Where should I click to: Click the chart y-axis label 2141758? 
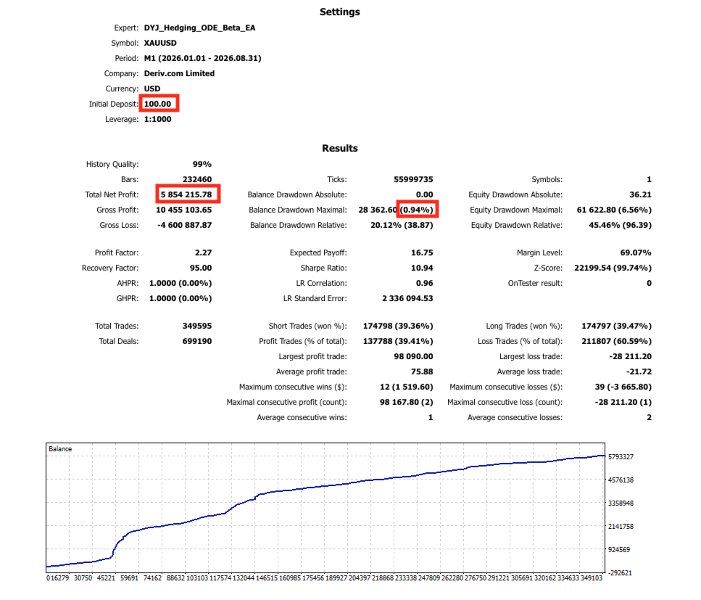pyautogui.click(x=621, y=526)
